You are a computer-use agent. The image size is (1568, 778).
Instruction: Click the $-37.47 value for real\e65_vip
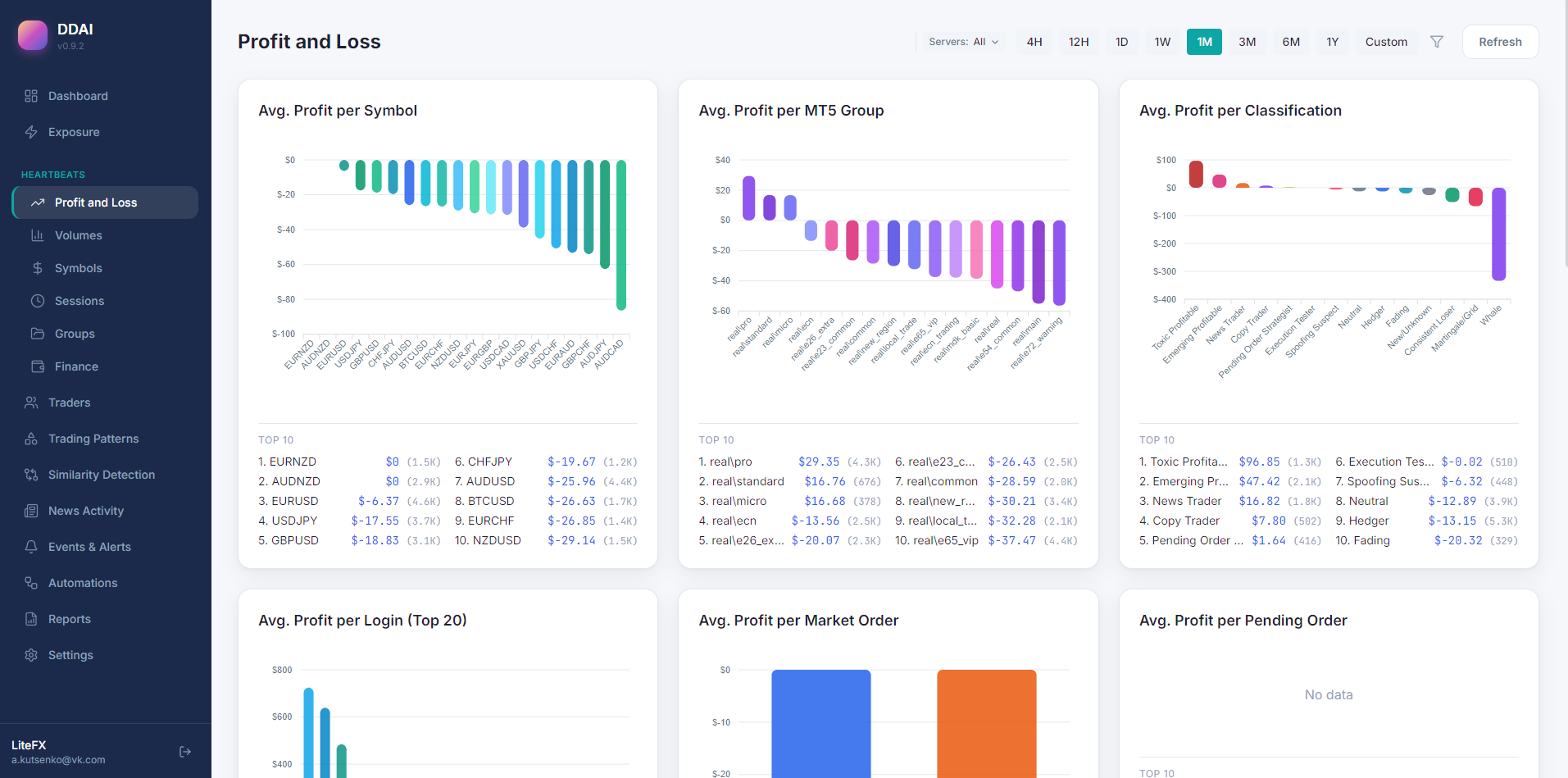[1011, 540]
